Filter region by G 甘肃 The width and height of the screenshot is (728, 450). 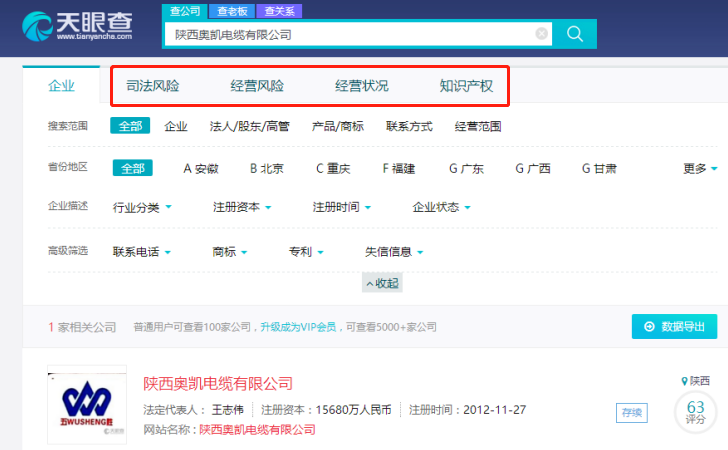(x=599, y=169)
